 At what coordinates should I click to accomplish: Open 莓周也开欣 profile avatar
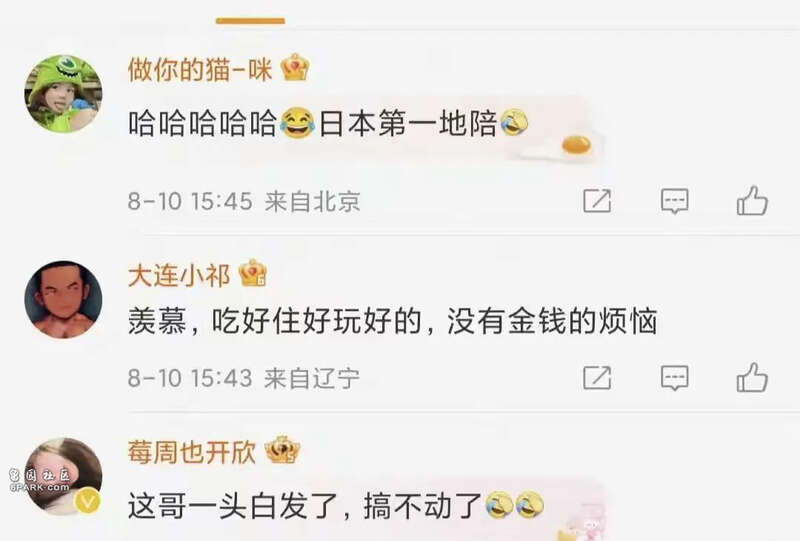click(63, 476)
